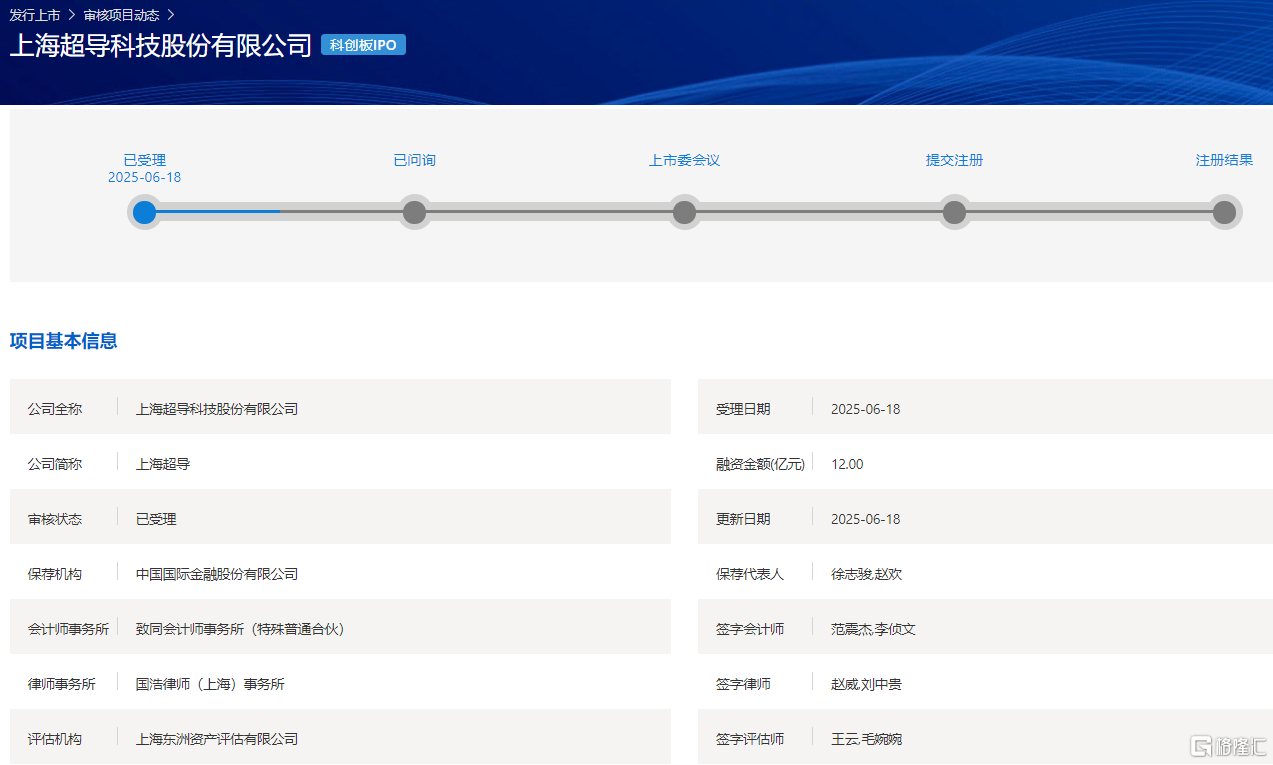Click the 项目基本信息 section heading
This screenshot has height=765, width=1273.
tap(64, 341)
